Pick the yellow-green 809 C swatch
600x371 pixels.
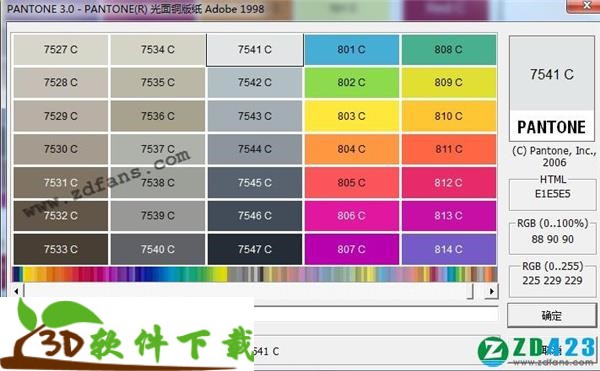click(449, 83)
